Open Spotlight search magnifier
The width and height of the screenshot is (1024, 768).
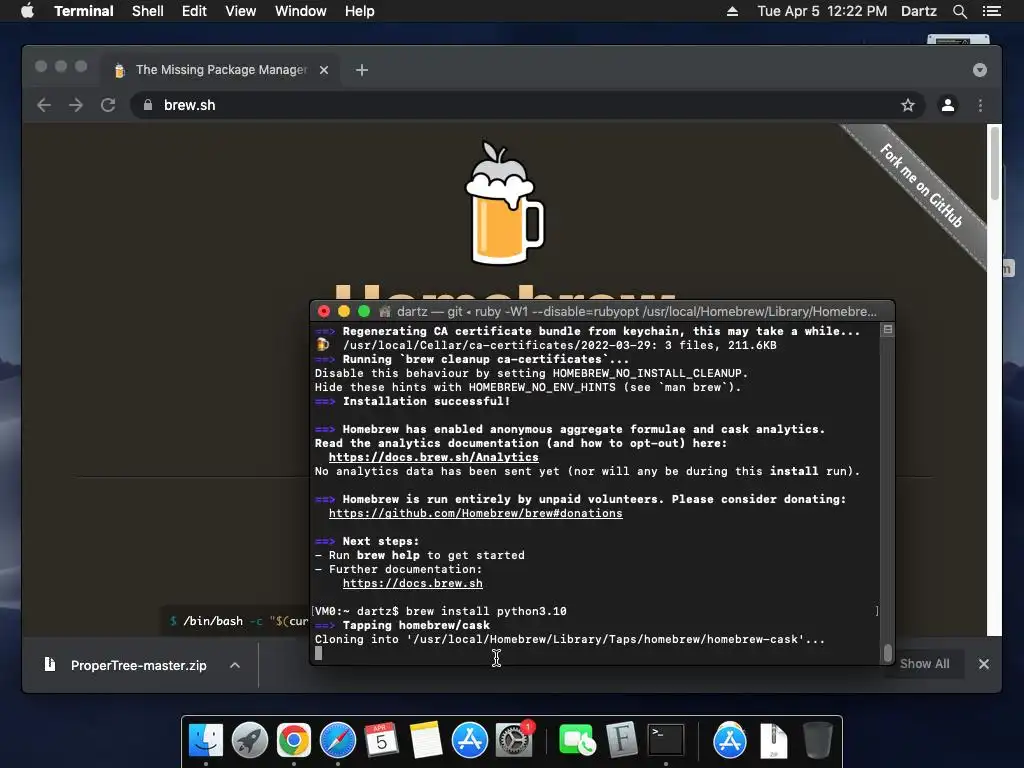click(x=959, y=11)
